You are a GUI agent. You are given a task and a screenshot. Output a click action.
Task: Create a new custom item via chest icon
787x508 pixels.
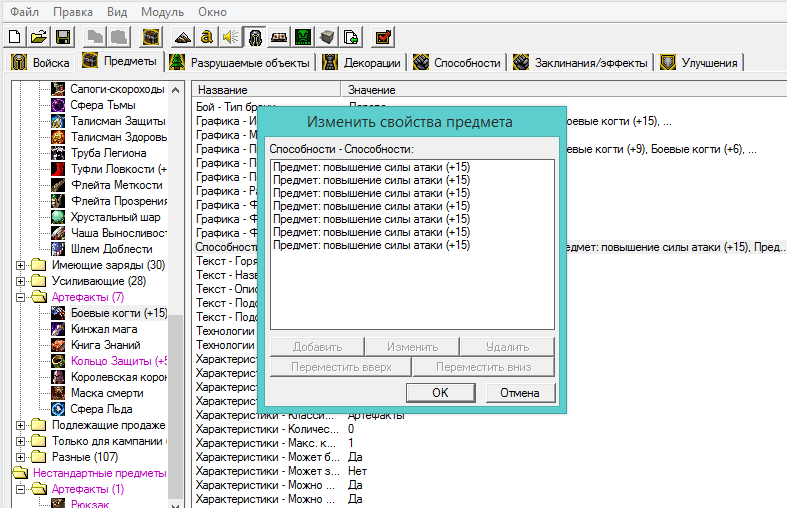[151, 37]
